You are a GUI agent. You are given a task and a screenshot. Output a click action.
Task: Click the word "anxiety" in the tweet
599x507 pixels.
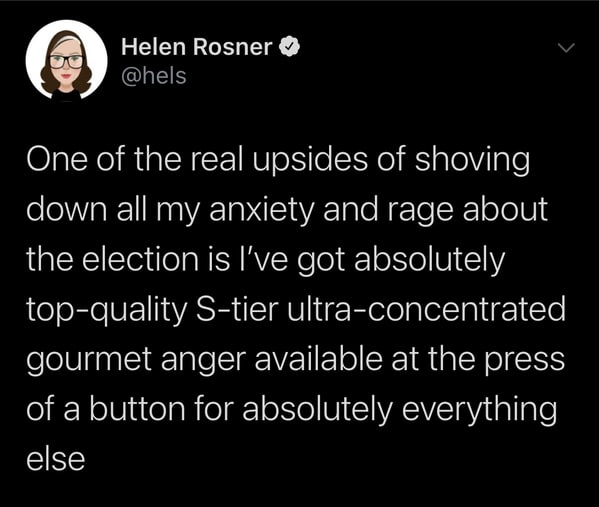pos(261,210)
